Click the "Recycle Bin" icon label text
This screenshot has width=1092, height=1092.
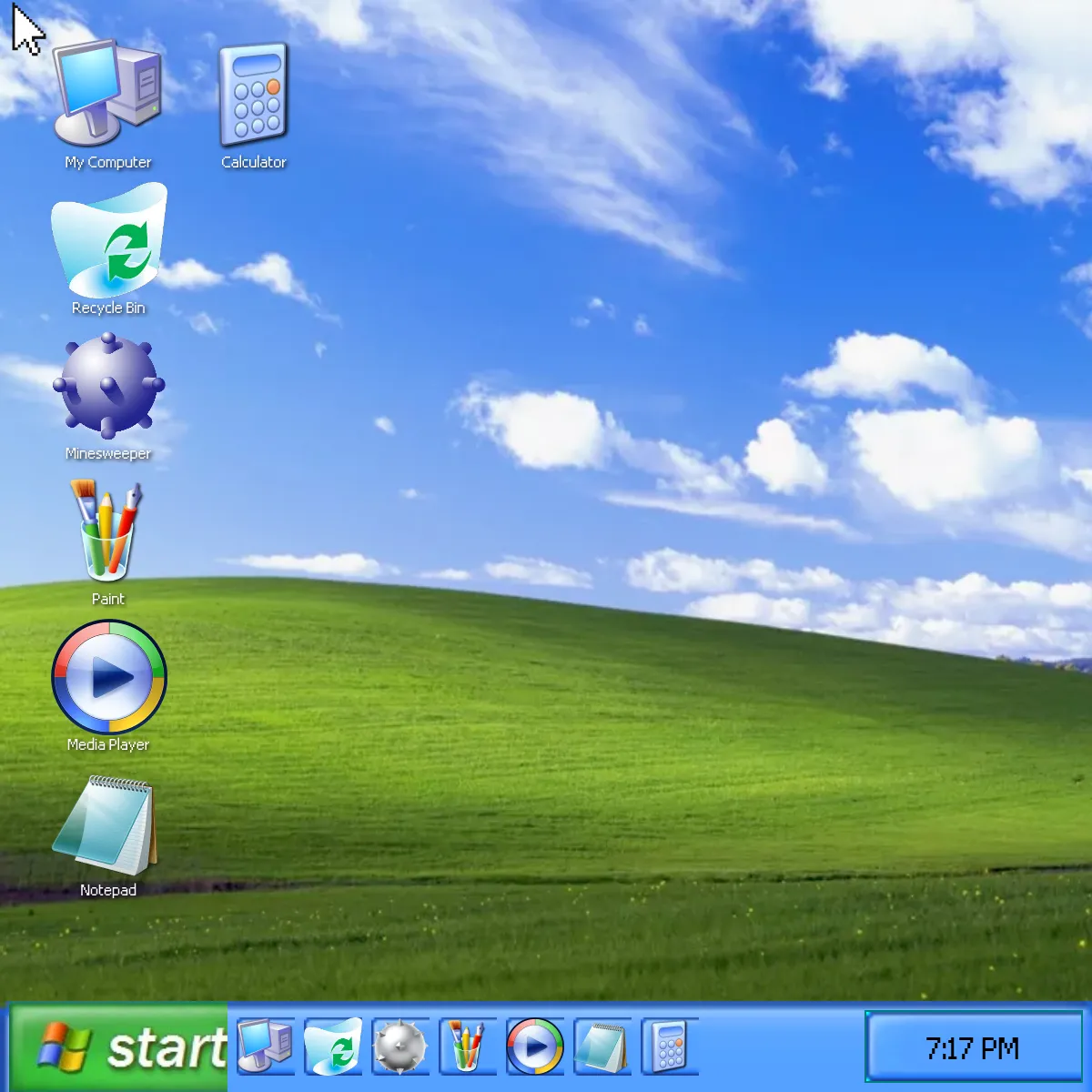108,308
